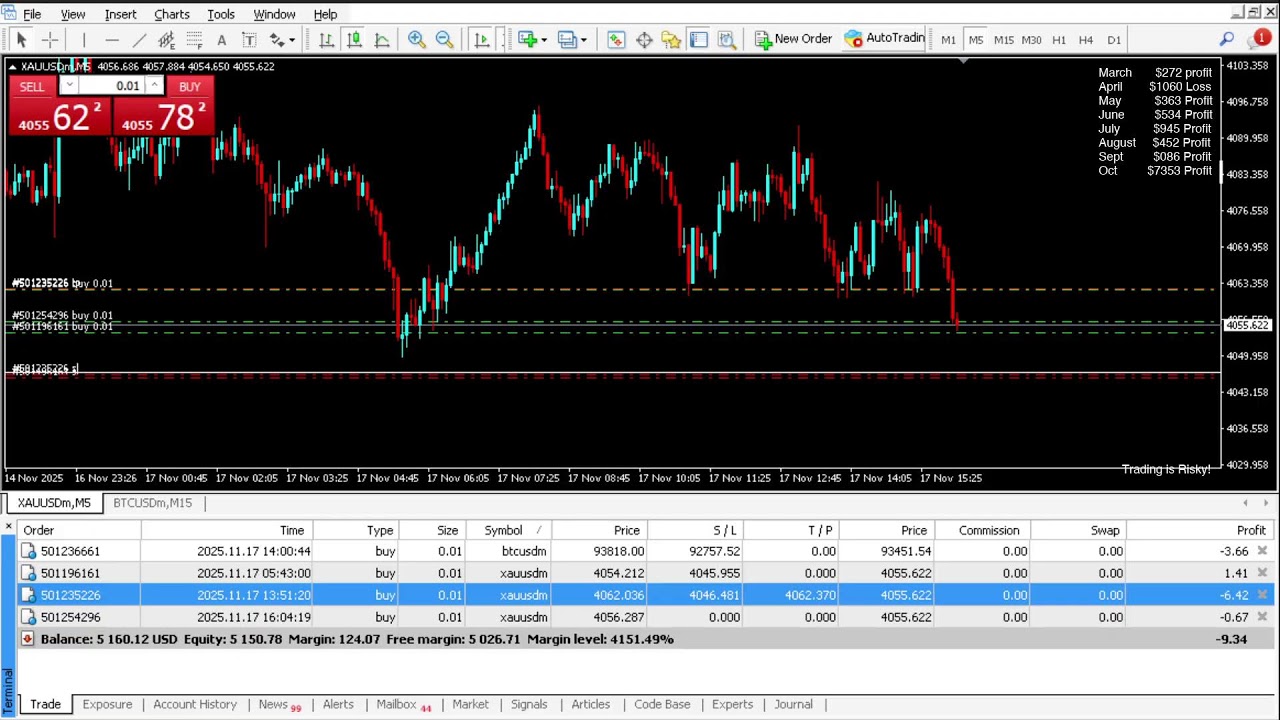Switch to H4 timeframe
The width and height of the screenshot is (1280, 720).
(x=1086, y=40)
